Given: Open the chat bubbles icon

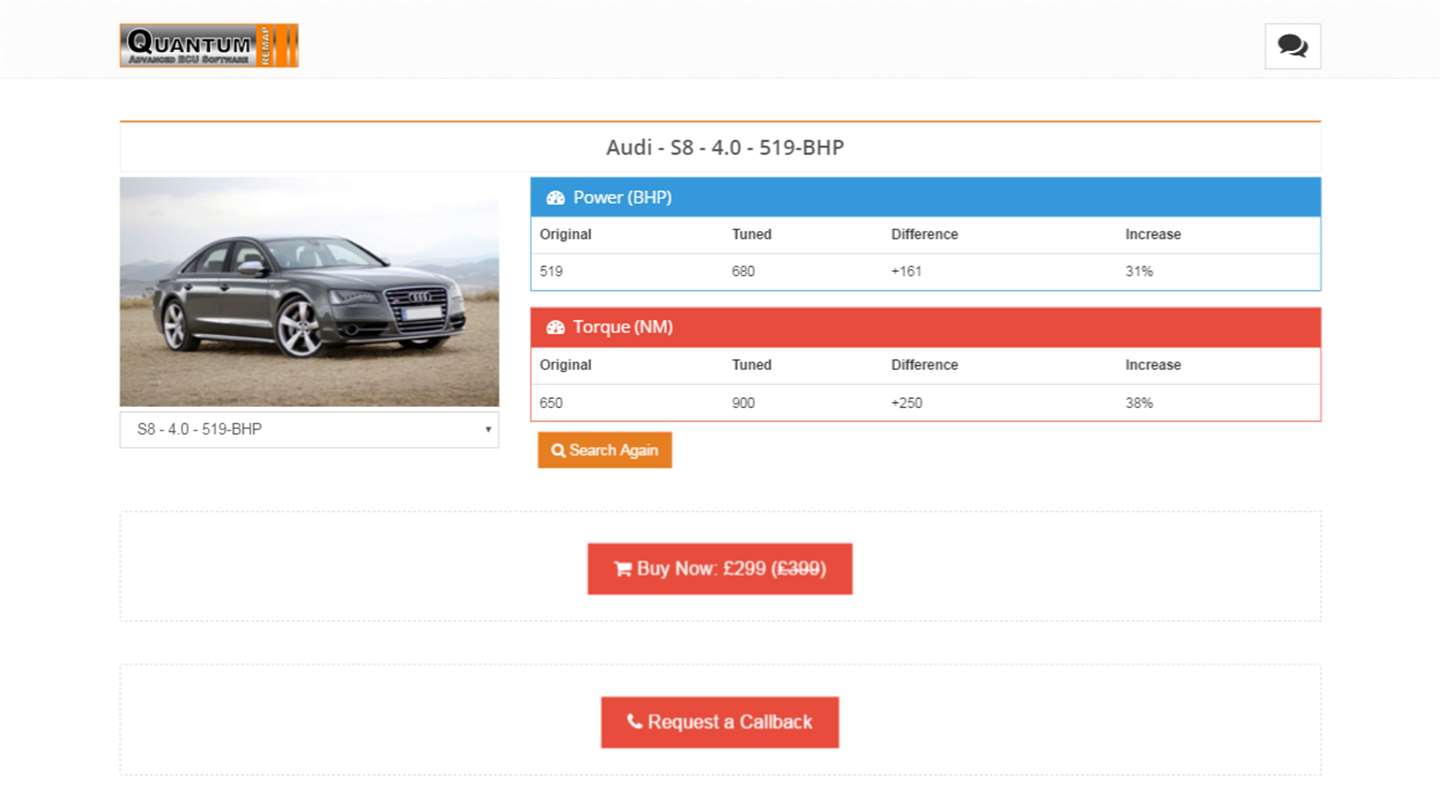Looking at the screenshot, I should (x=1292, y=46).
